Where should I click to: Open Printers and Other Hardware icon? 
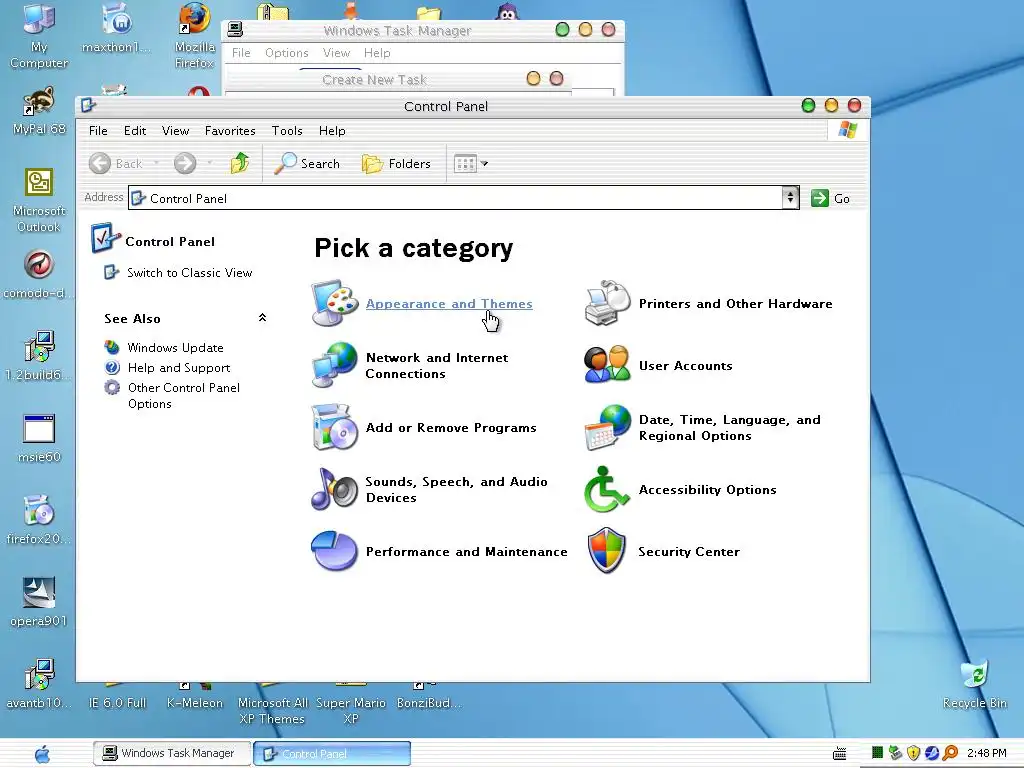(607, 303)
